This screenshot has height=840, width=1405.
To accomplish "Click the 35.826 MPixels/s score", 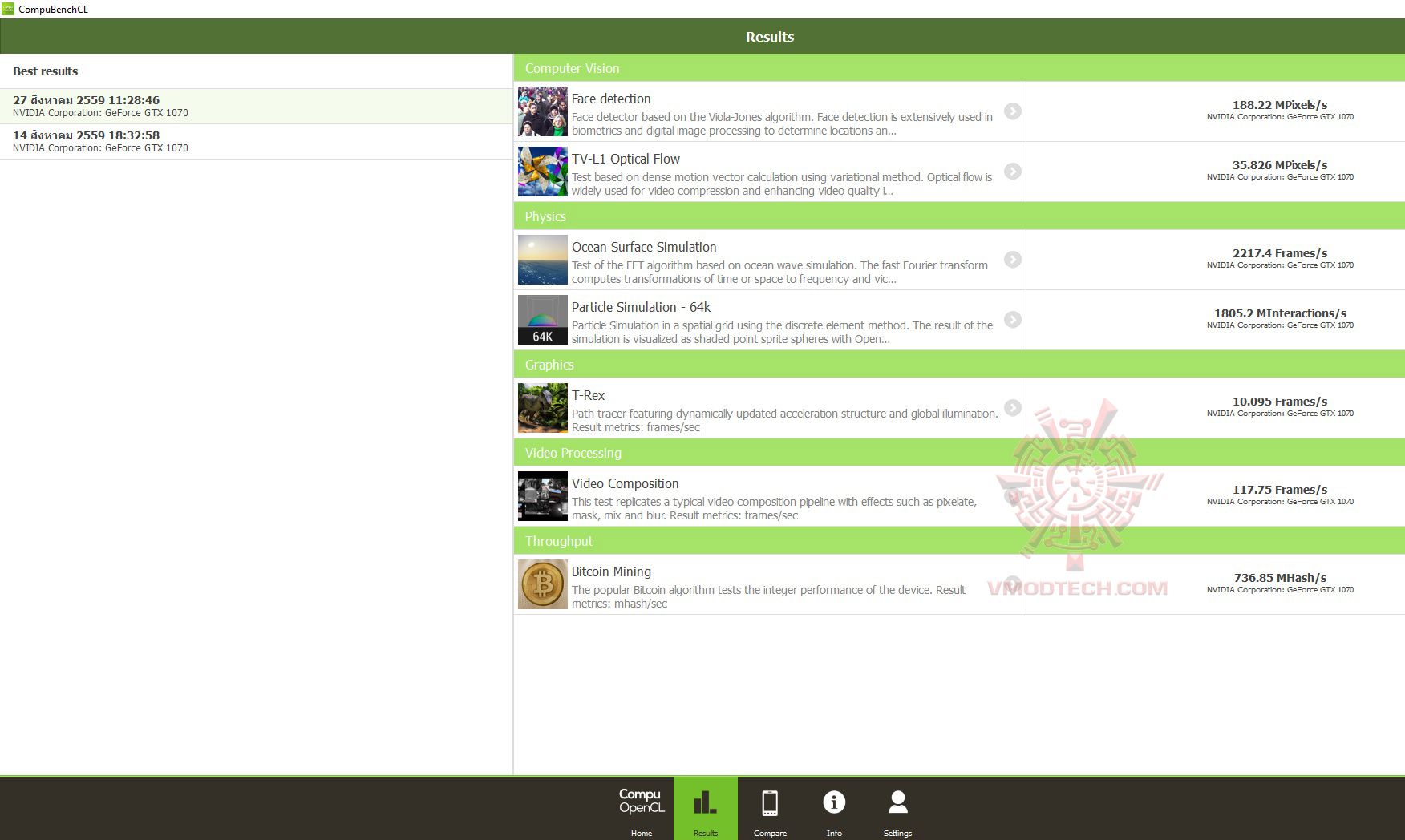I will click(x=1280, y=165).
